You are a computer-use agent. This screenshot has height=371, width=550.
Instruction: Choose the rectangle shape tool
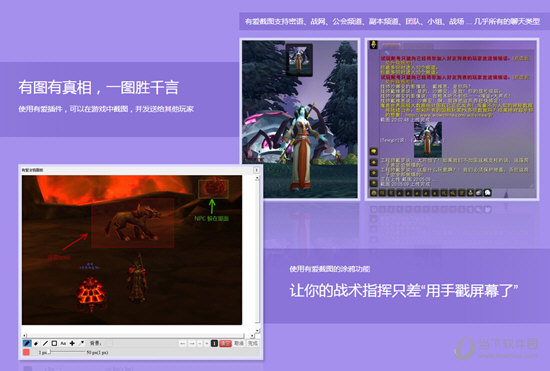pos(54,343)
